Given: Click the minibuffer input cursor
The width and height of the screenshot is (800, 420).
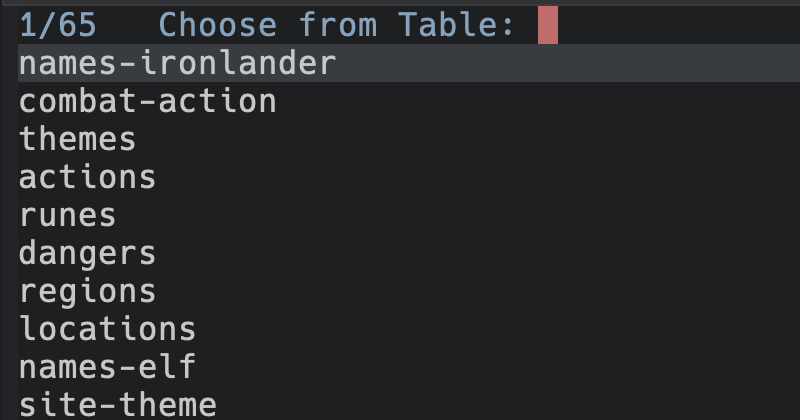Looking at the screenshot, I should (547, 24).
